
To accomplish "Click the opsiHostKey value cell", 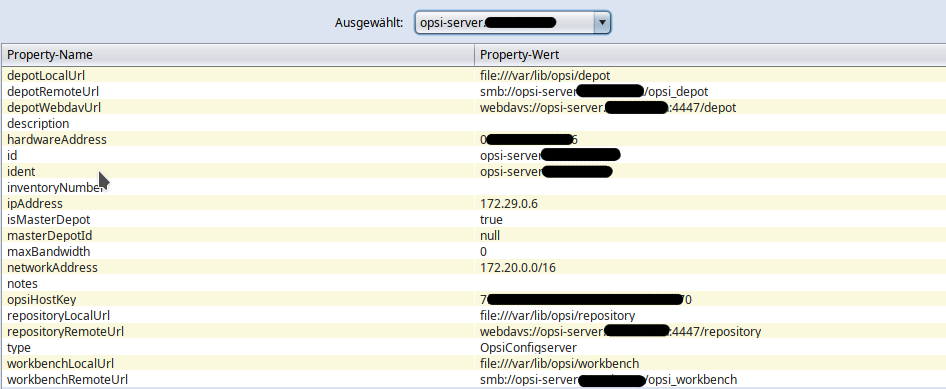I will [x=710, y=299].
